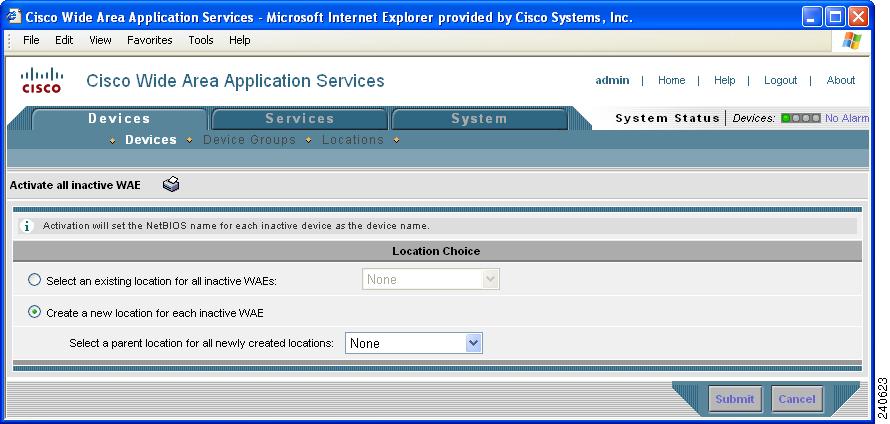Click the System Status label
Image resolution: width=890 pixels, height=424 pixels.
click(668, 118)
